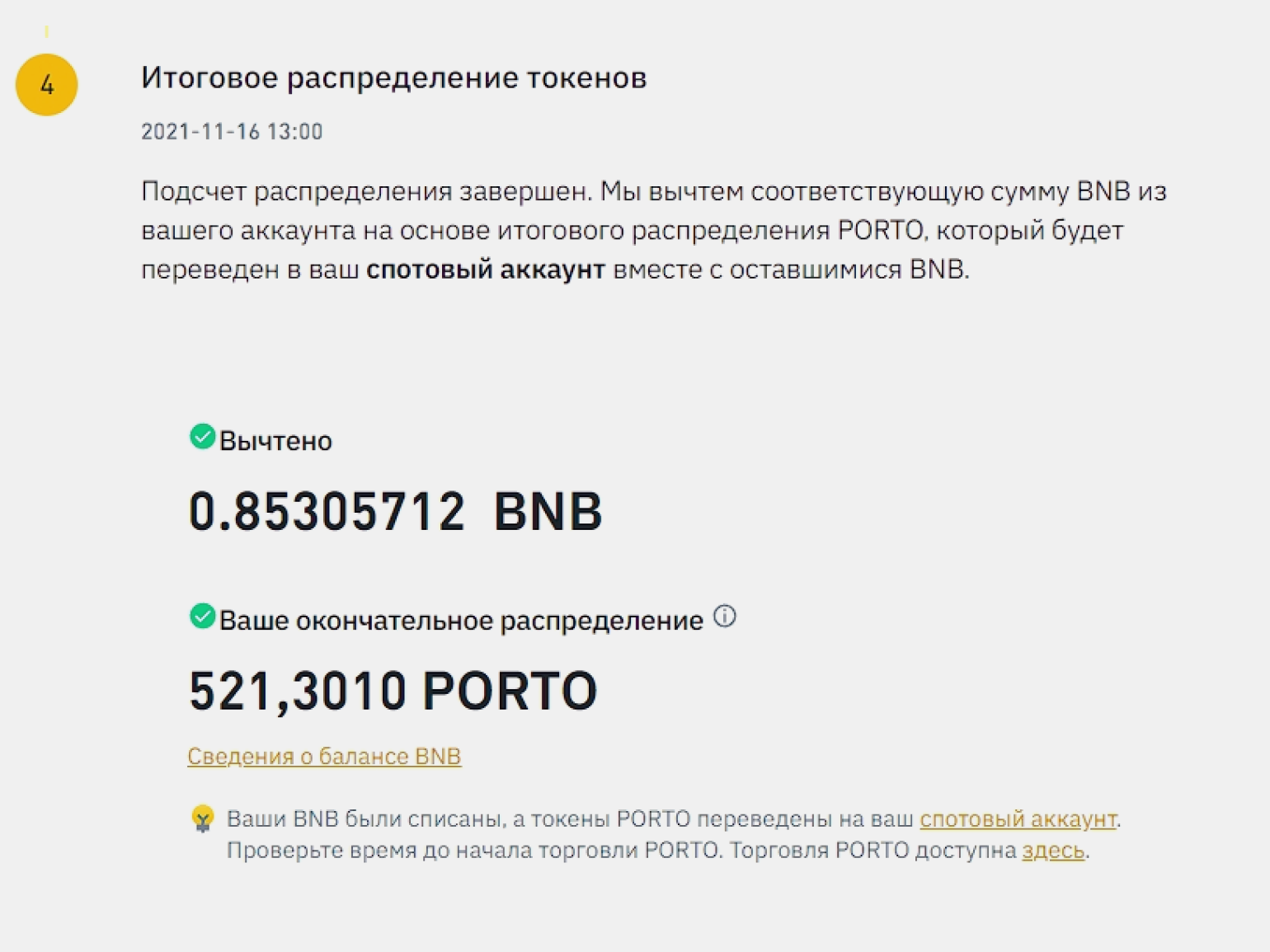Click the Вычтено label
Screen dimensions: 1270x952
[x=275, y=442]
